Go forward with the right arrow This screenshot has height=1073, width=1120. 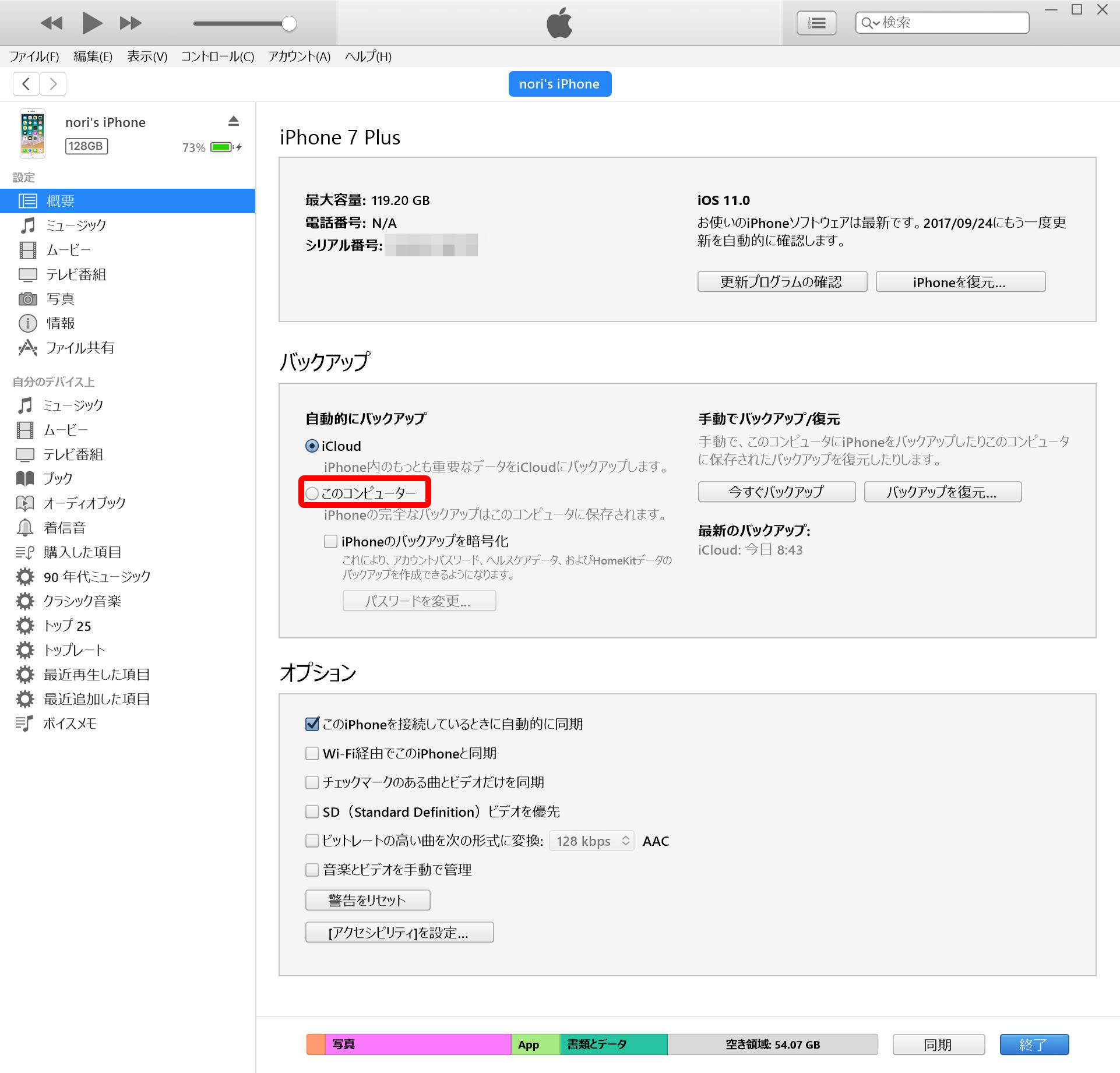[x=53, y=84]
